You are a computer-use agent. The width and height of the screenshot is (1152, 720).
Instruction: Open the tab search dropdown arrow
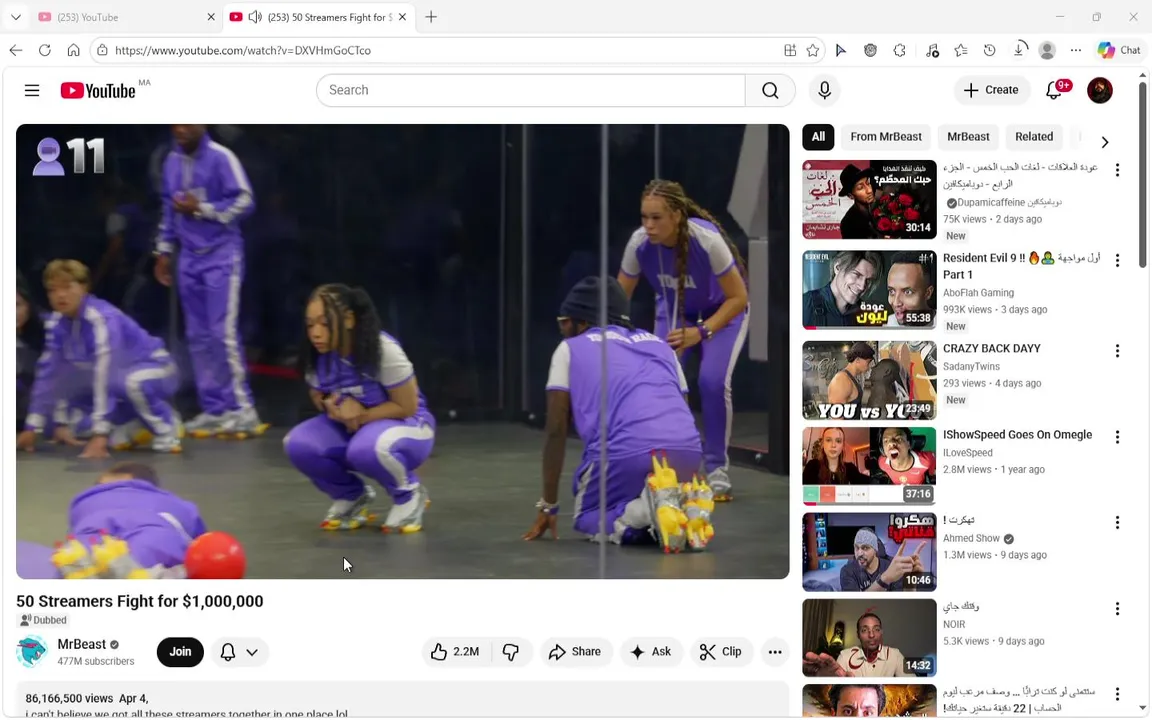coord(15,17)
